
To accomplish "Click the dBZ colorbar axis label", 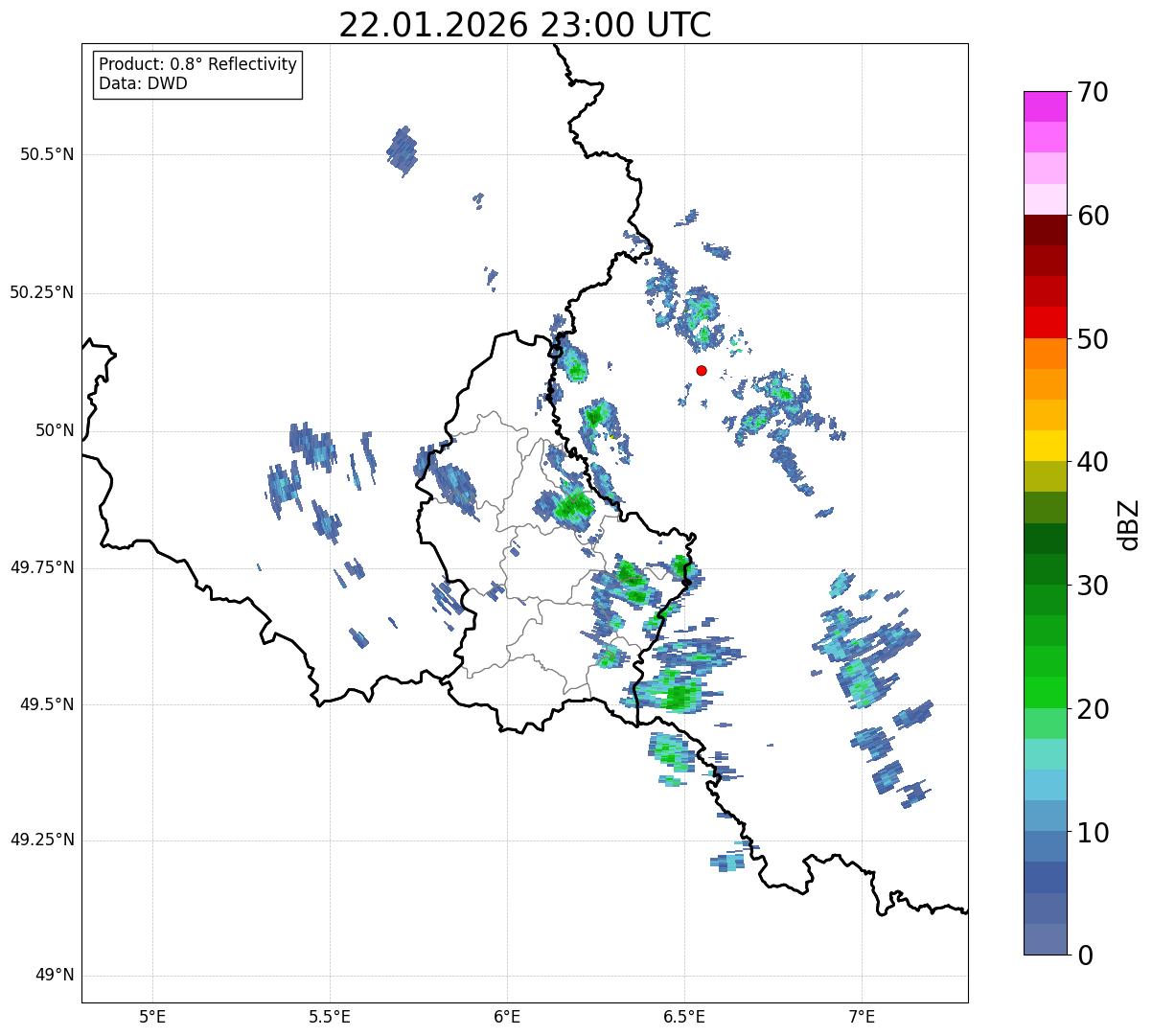I will pos(1129,523).
